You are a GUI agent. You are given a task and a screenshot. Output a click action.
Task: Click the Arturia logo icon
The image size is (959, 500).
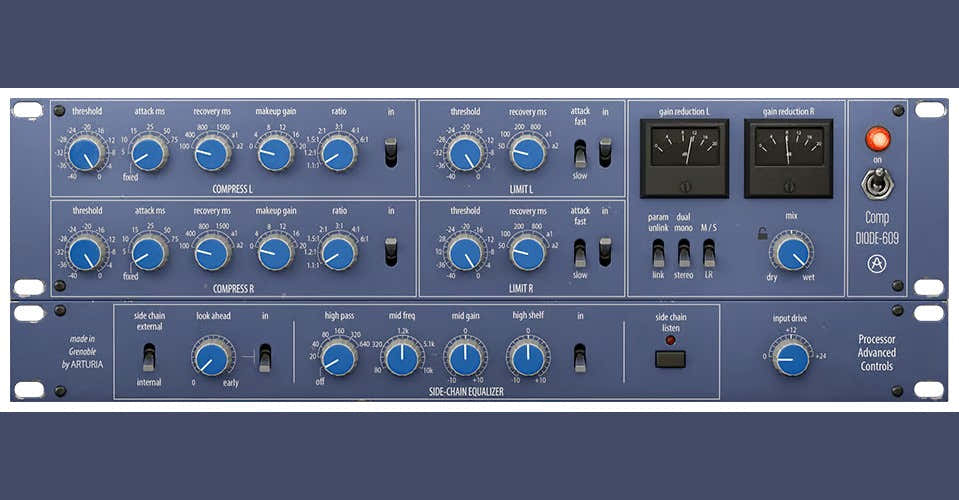[x=877, y=264]
